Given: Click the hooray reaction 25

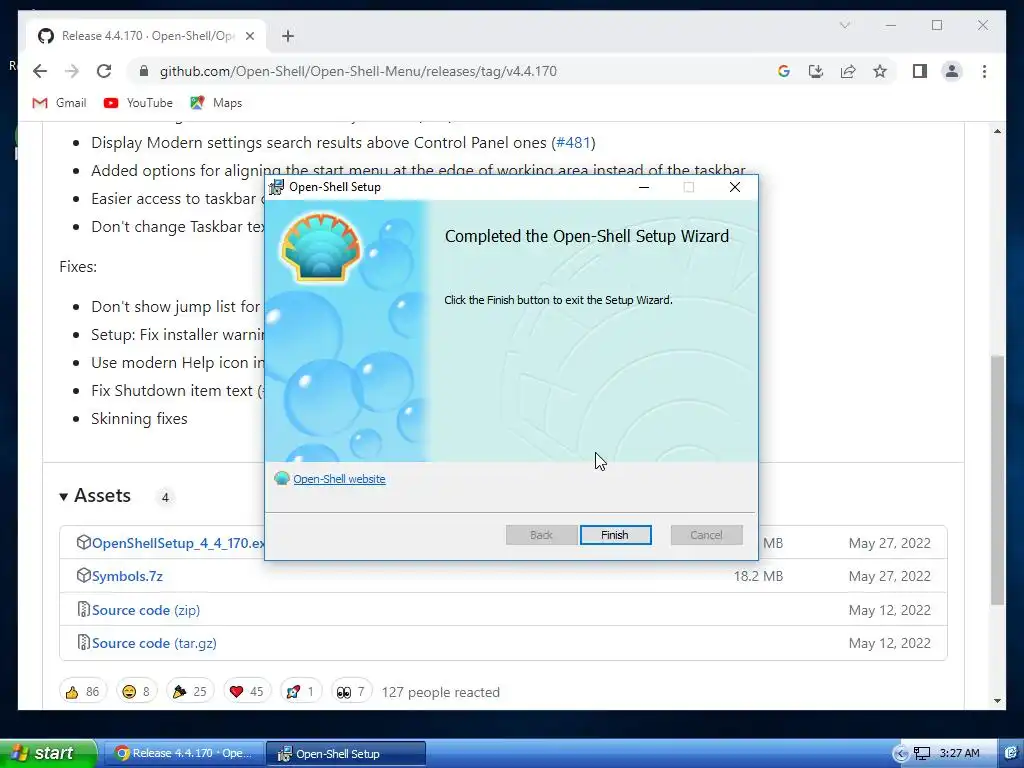Looking at the screenshot, I should (189, 692).
